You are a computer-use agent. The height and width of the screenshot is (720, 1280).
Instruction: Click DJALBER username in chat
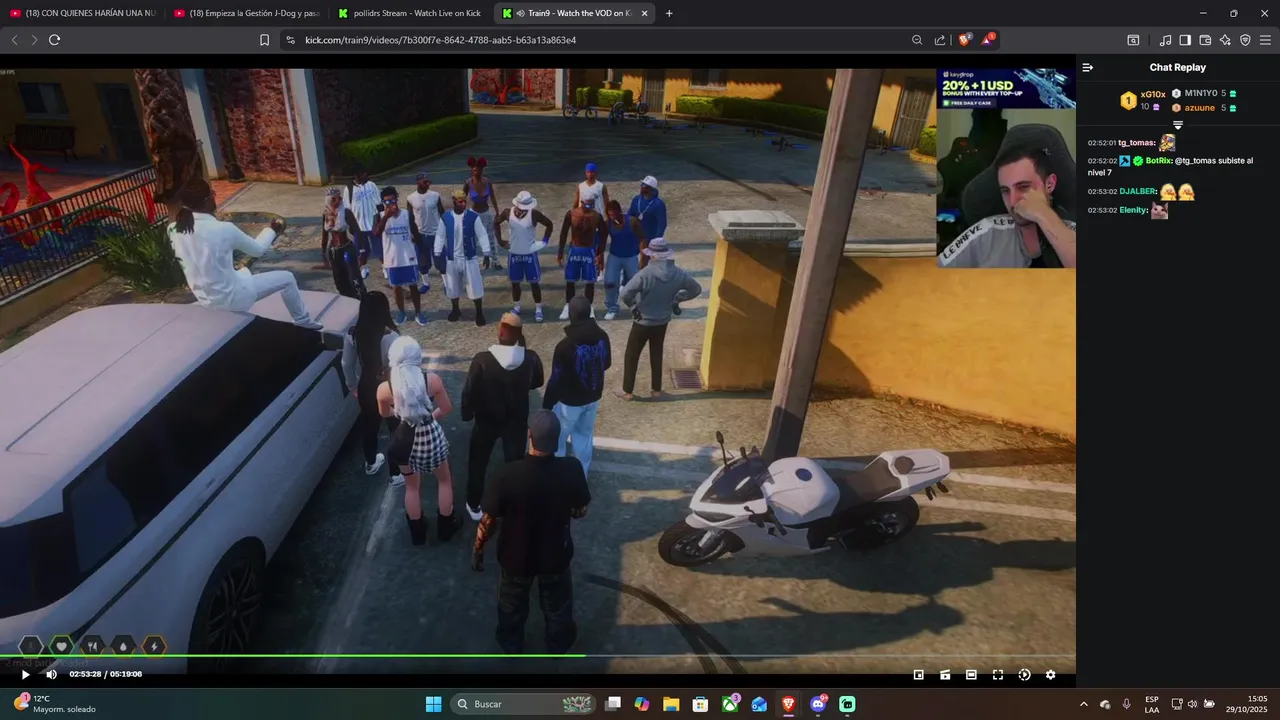tap(1138, 191)
